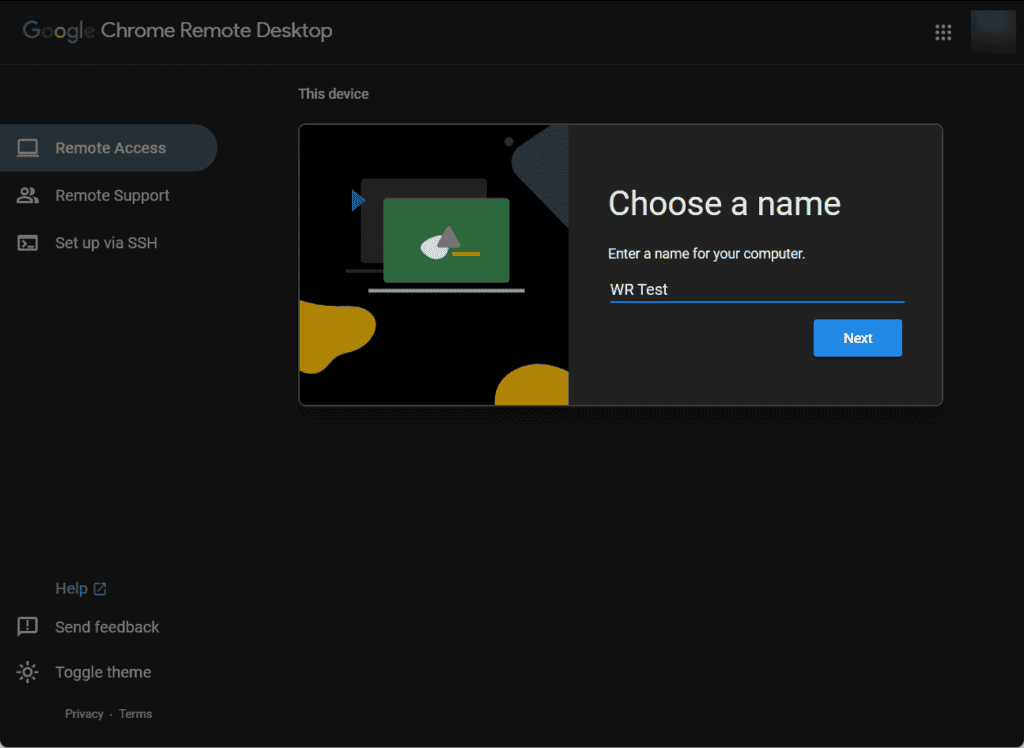Click the Google Chrome Remote Desktop logo
1024x748 pixels.
pyautogui.click(x=178, y=31)
